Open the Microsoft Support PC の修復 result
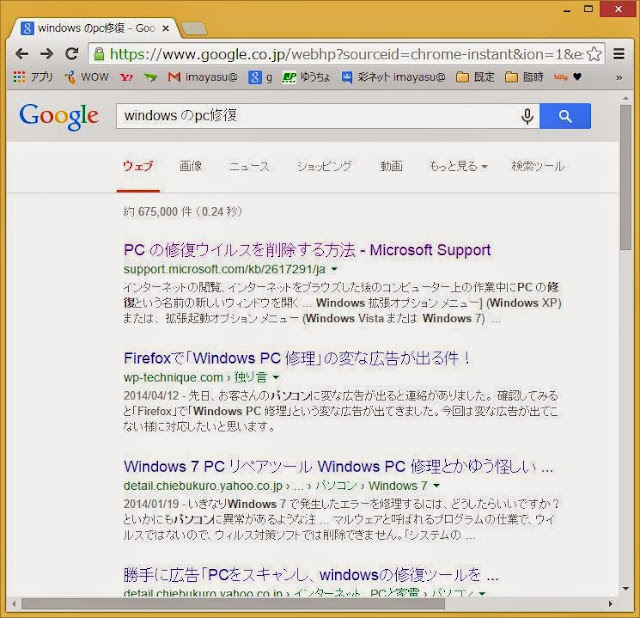This screenshot has width=640, height=618. pyautogui.click(x=307, y=250)
